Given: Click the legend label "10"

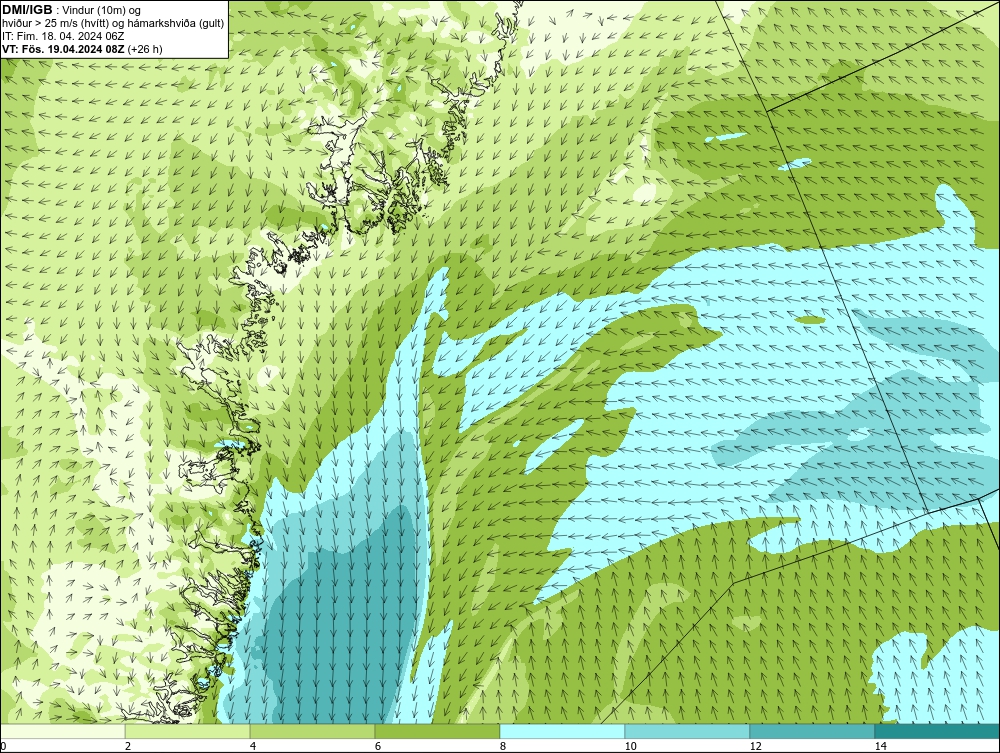Looking at the screenshot, I should [630, 746].
